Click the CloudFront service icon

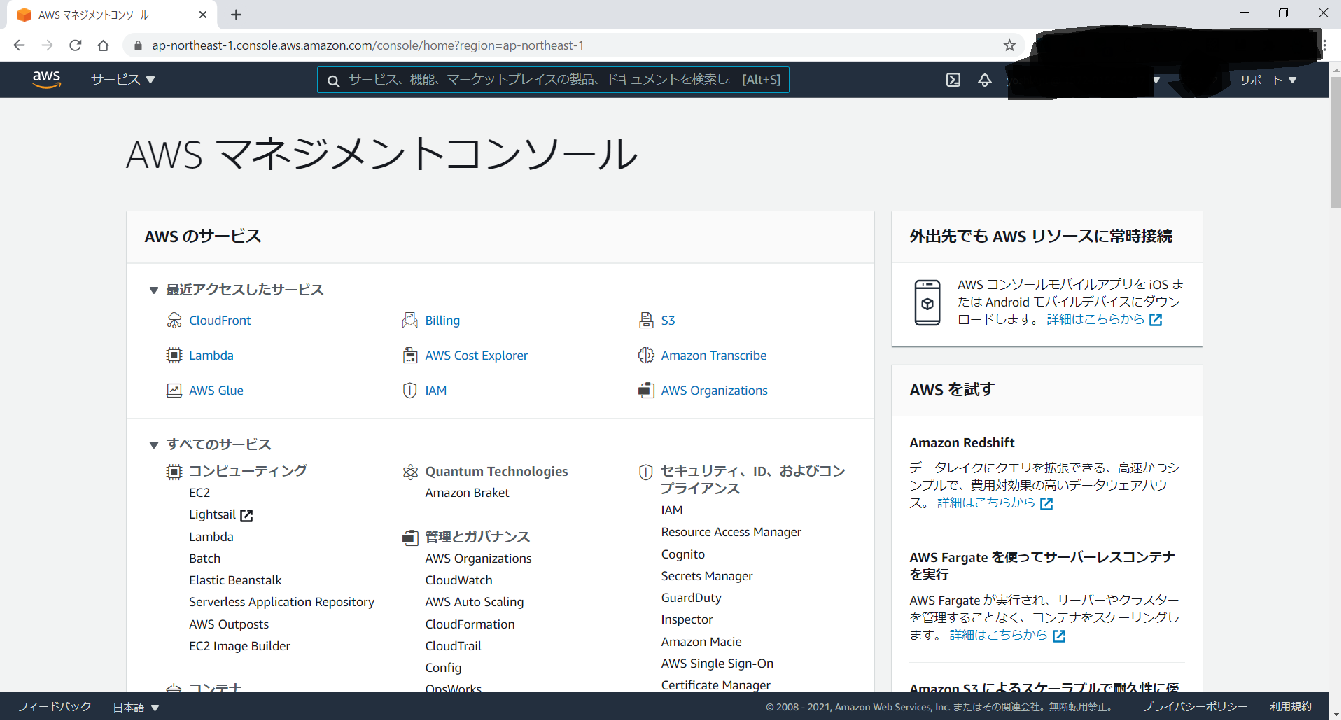(174, 321)
